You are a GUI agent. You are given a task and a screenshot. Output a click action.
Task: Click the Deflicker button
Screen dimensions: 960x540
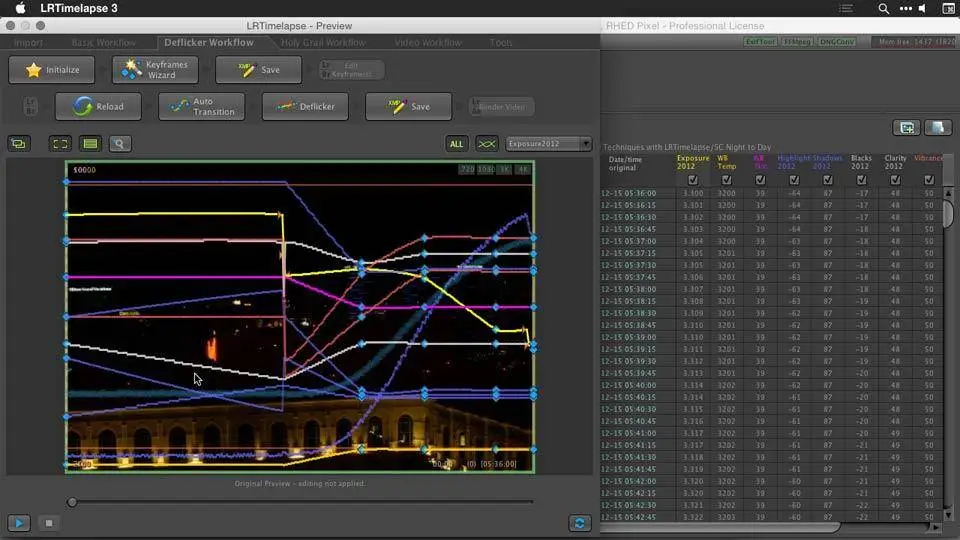click(305, 107)
